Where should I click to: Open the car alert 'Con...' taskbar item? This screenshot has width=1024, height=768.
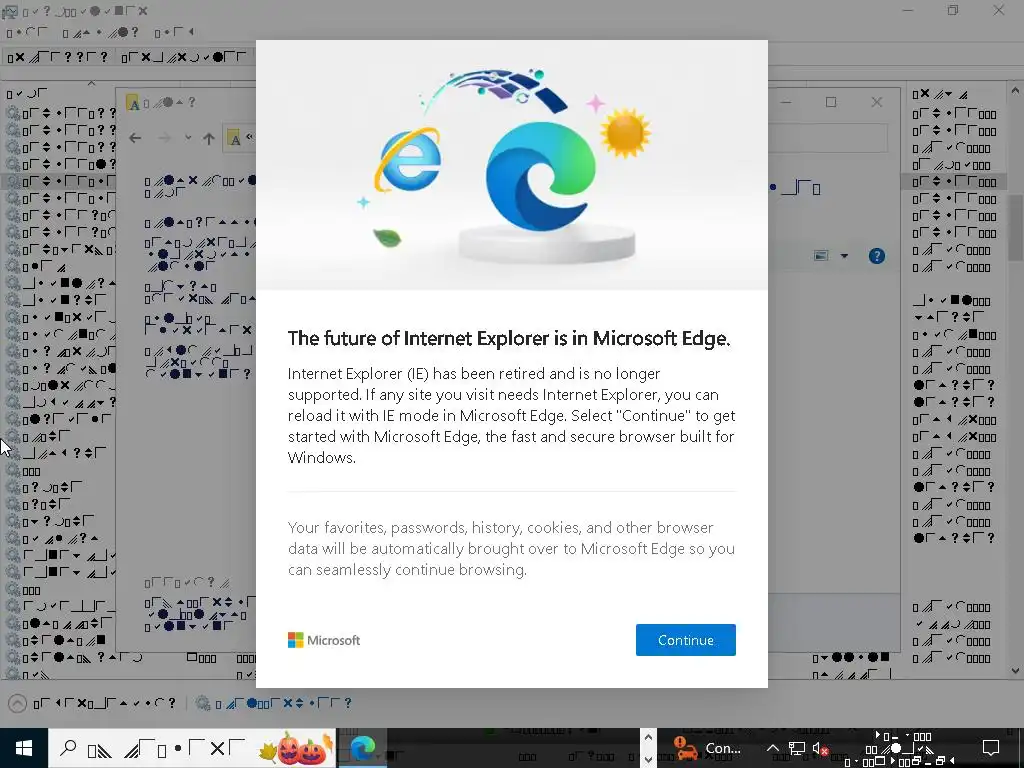click(x=709, y=748)
